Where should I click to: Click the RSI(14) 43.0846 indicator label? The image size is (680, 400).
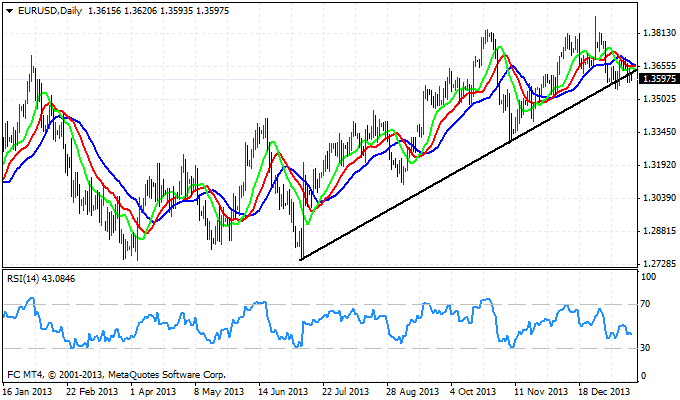click(41, 279)
